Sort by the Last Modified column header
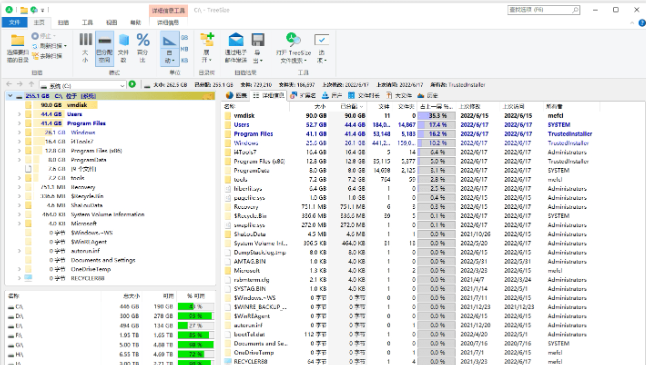Viewport: 646px width, 365px height. tap(479, 106)
